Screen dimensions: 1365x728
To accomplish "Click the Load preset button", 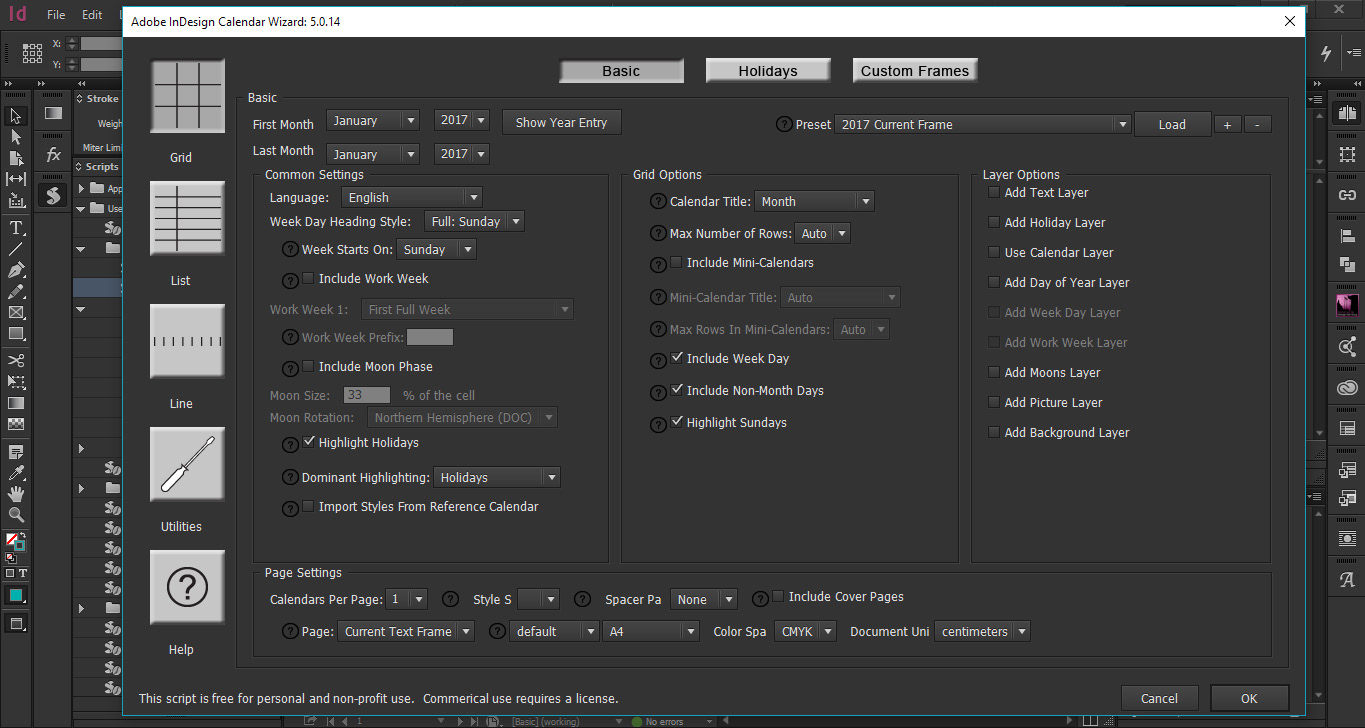I will click(x=1172, y=125).
